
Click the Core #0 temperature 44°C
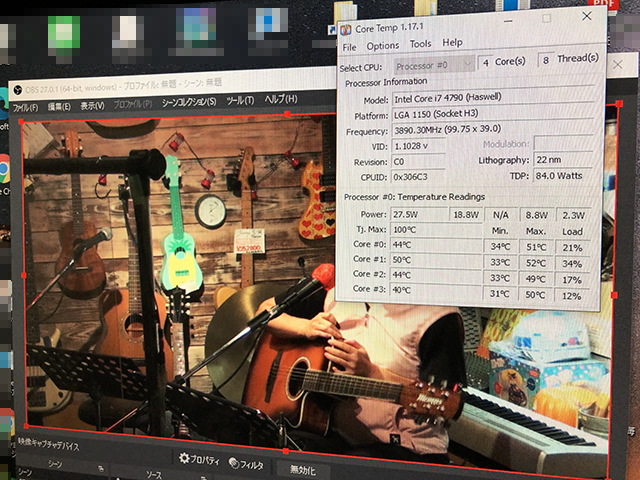click(x=436, y=245)
